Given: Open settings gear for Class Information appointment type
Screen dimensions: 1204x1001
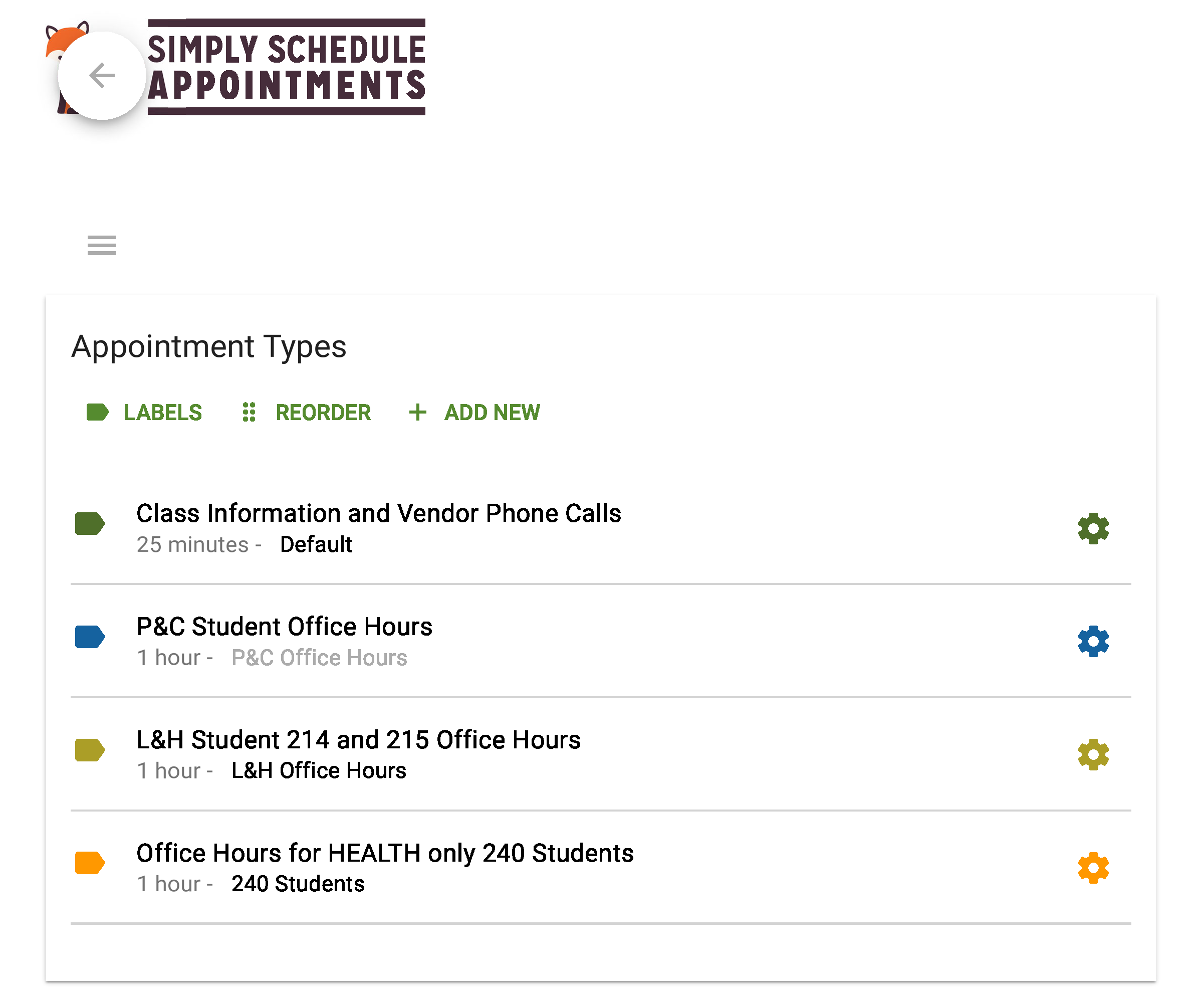Looking at the screenshot, I should 1093,528.
